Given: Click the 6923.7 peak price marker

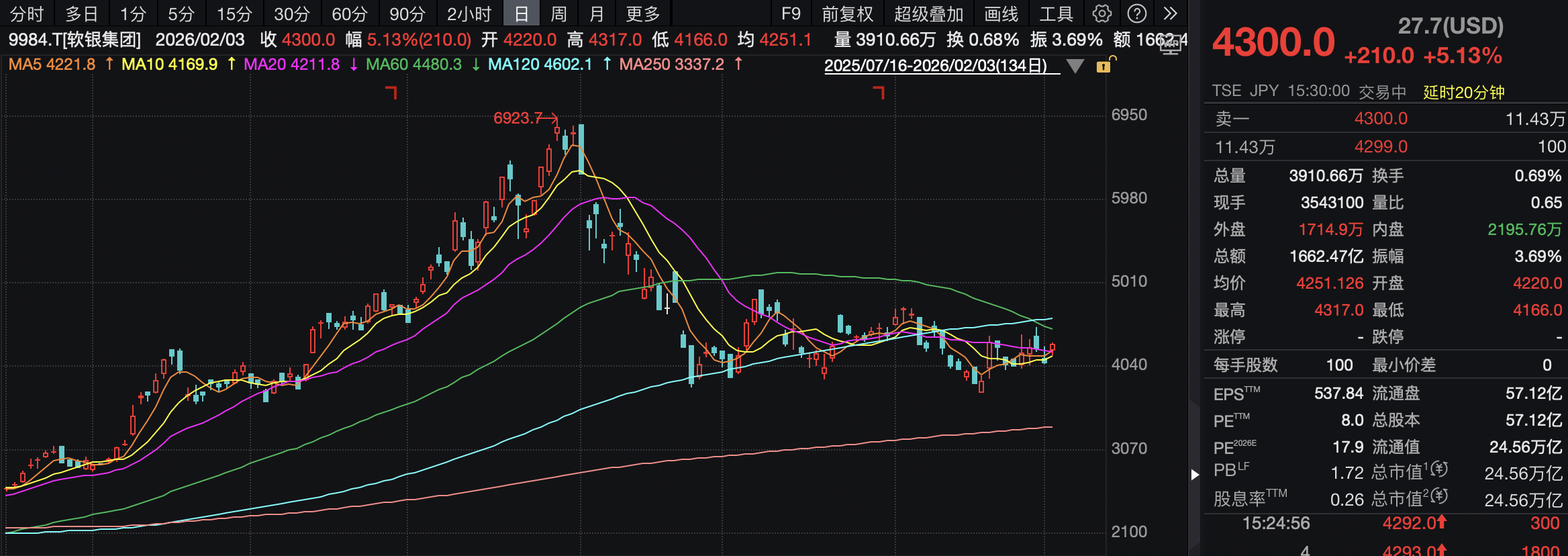Looking at the screenshot, I should click(518, 118).
